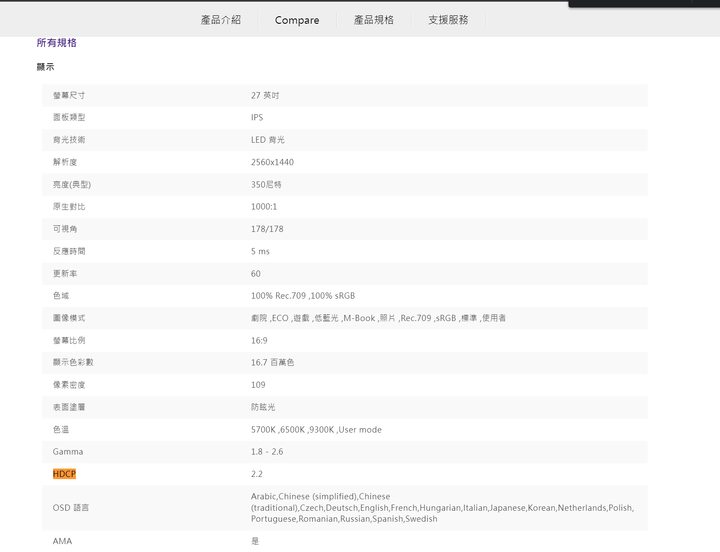
Task: Click the pixel density value 109
Action: pyautogui.click(x=258, y=385)
